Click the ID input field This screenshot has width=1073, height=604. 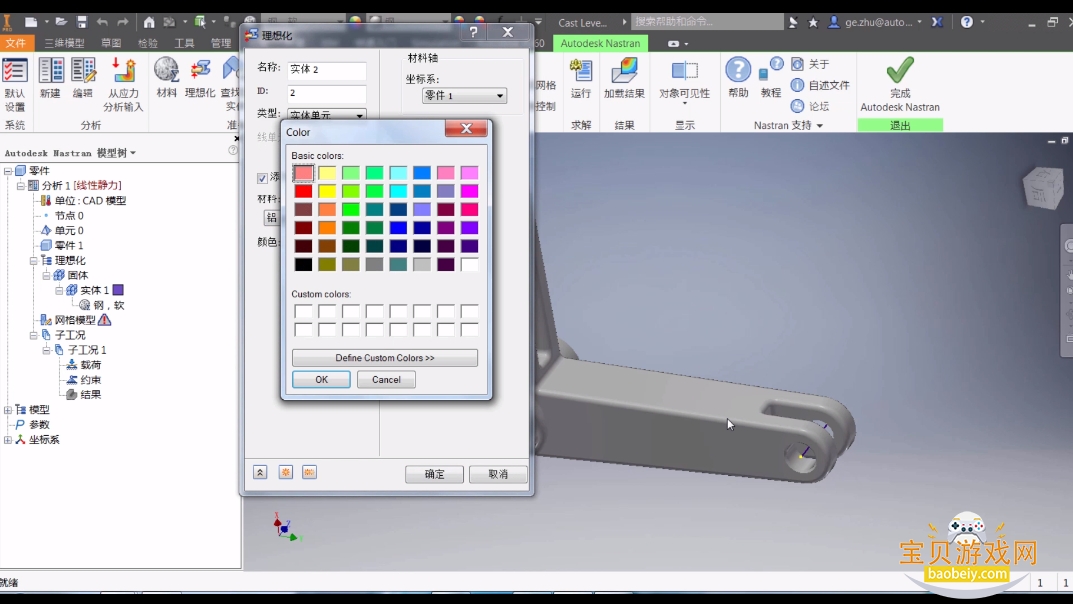pyautogui.click(x=326, y=93)
